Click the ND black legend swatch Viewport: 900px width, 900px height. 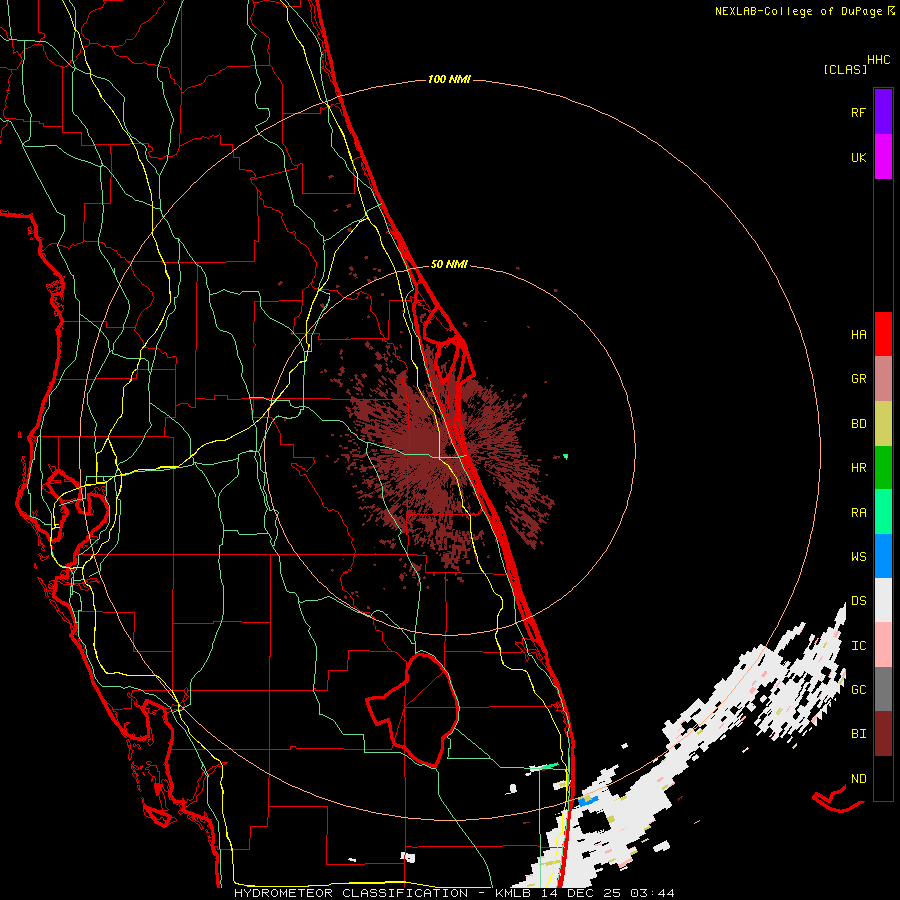tap(883, 778)
